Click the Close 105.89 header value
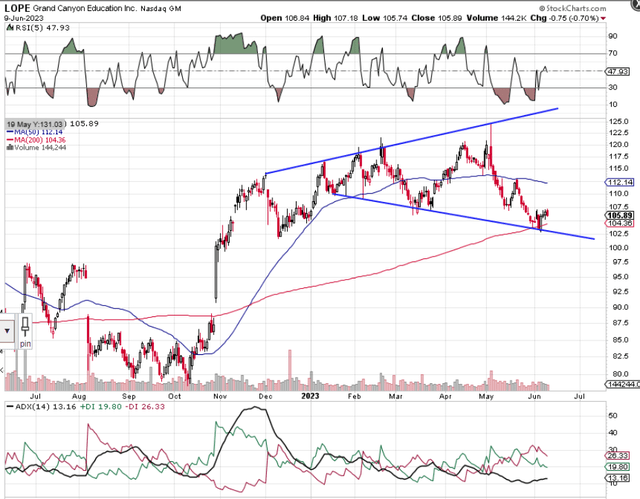The image size is (640, 499). (437, 18)
